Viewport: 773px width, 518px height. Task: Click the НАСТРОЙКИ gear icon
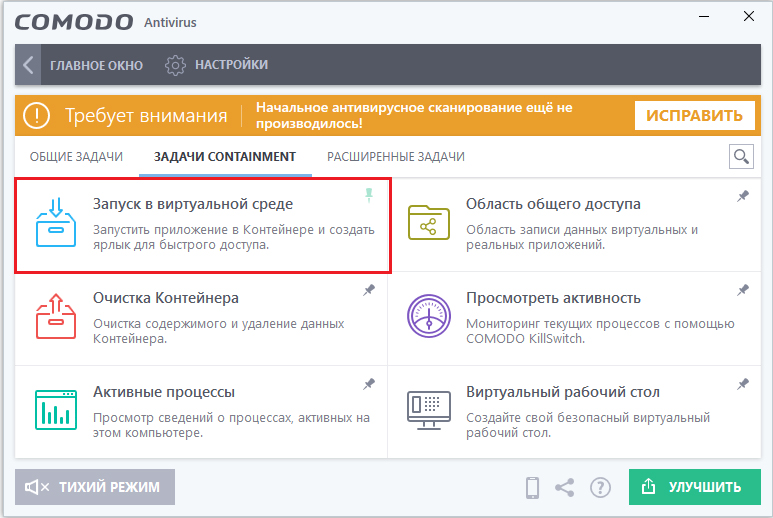tap(175, 65)
